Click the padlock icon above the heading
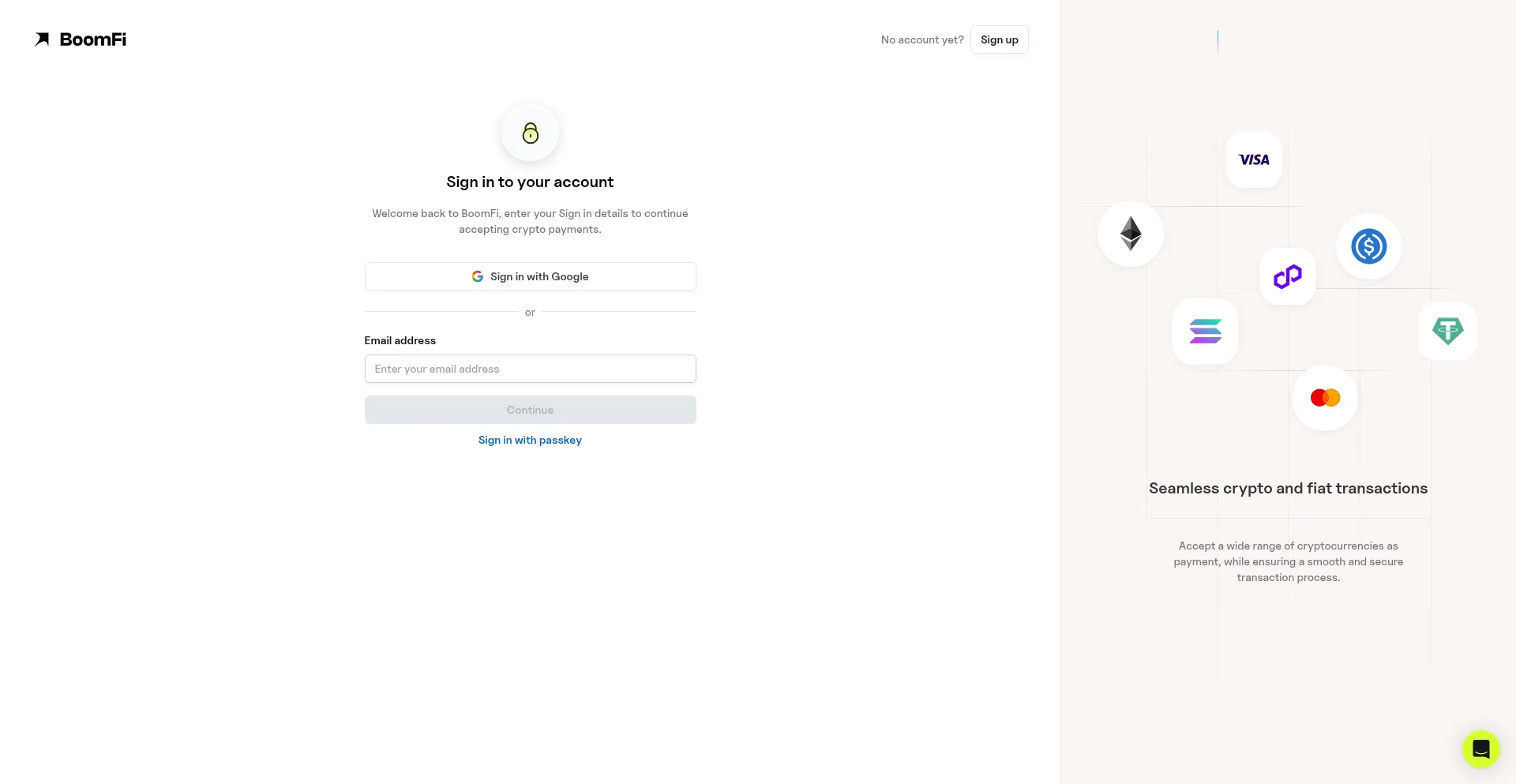 pos(530,133)
